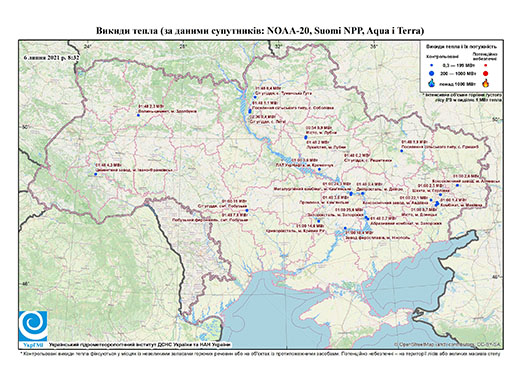Screen dimensions: 520x368
Task: Click the blue marker near Kryvyi Rih label
Action: pyautogui.click(x=319, y=221)
